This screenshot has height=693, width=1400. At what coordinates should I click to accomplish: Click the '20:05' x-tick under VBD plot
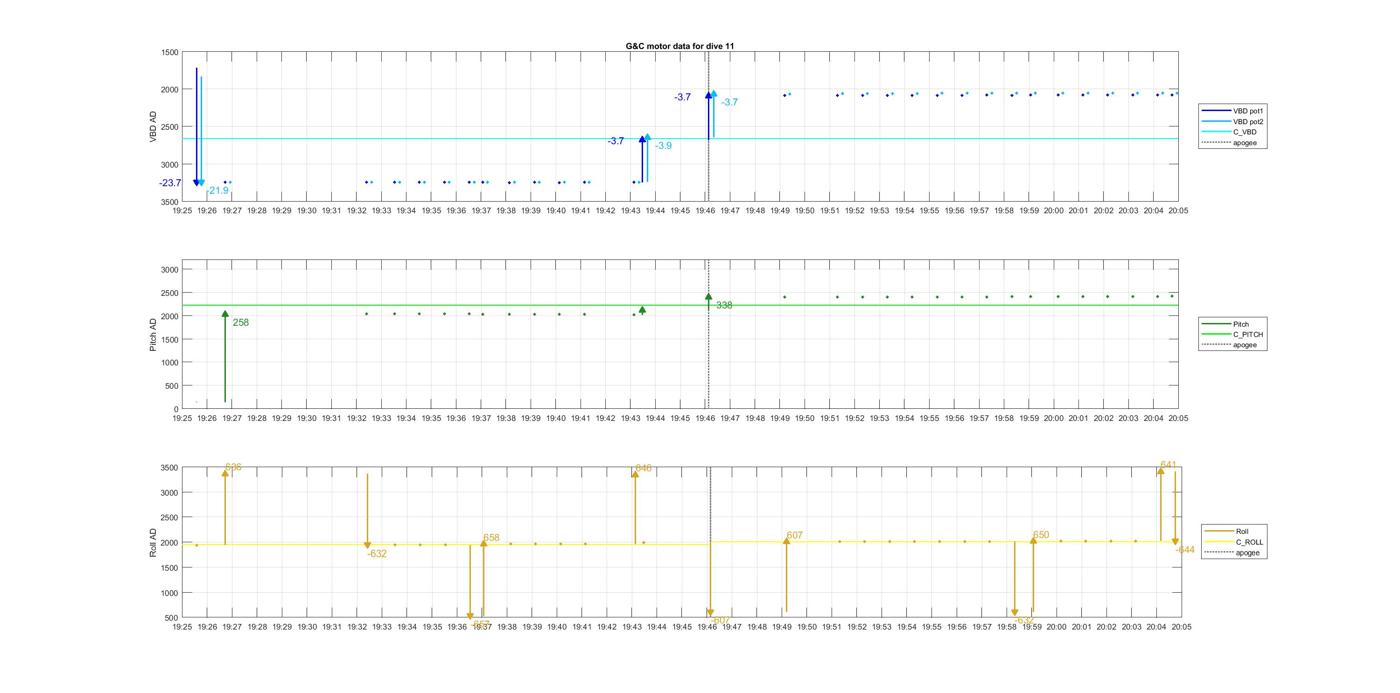point(1178,211)
